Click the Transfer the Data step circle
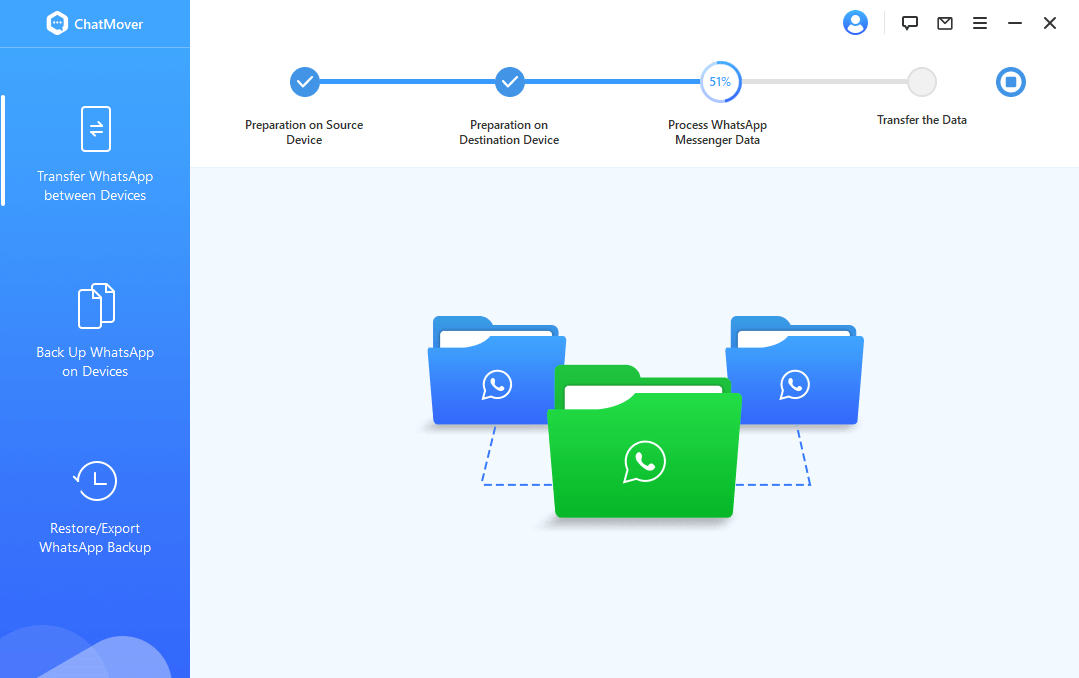This screenshot has height=678, width=1079. click(x=922, y=82)
